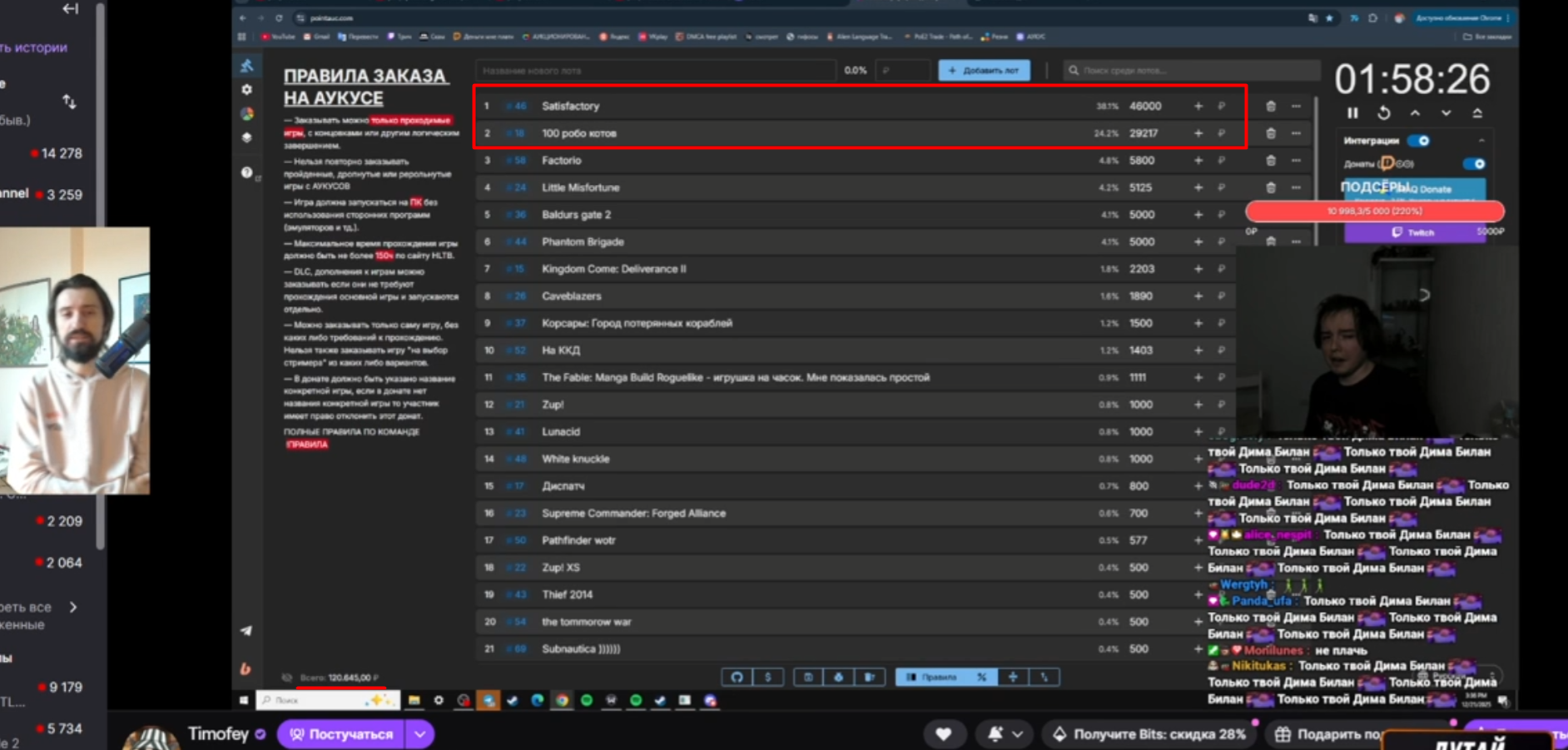The image size is (1568, 750).
Task: Select Kingdom Come: Deliverance II lot name
Action: tap(614, 269)
